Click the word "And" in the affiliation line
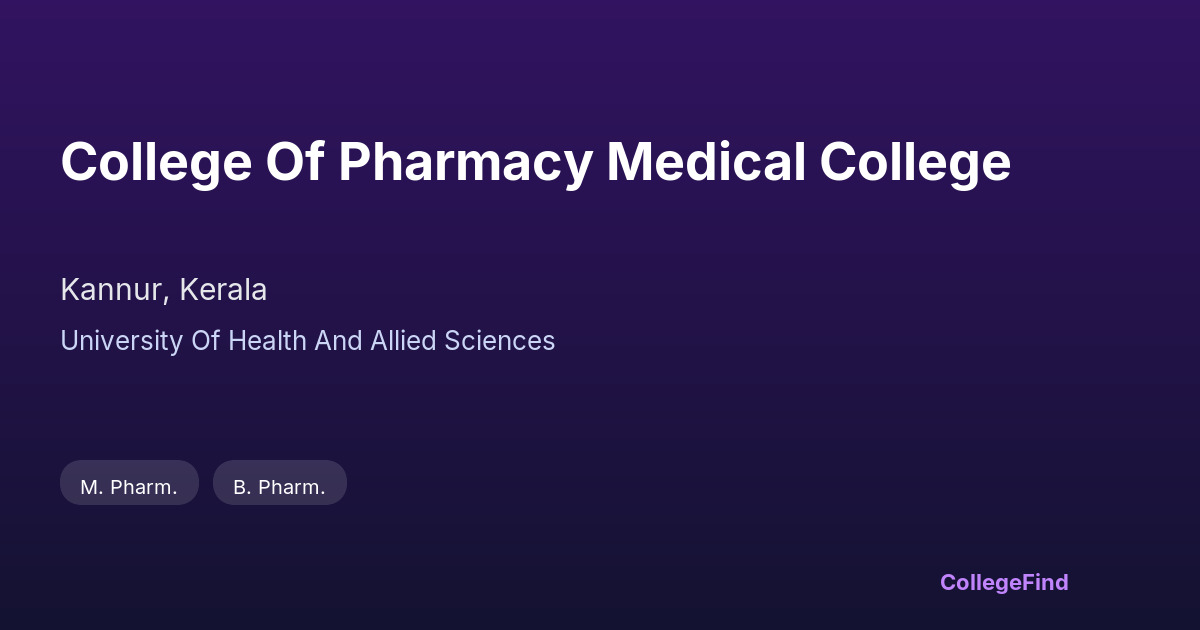Image resolution: width=1200 pixels, height=630 pixels. click(338, 341)
